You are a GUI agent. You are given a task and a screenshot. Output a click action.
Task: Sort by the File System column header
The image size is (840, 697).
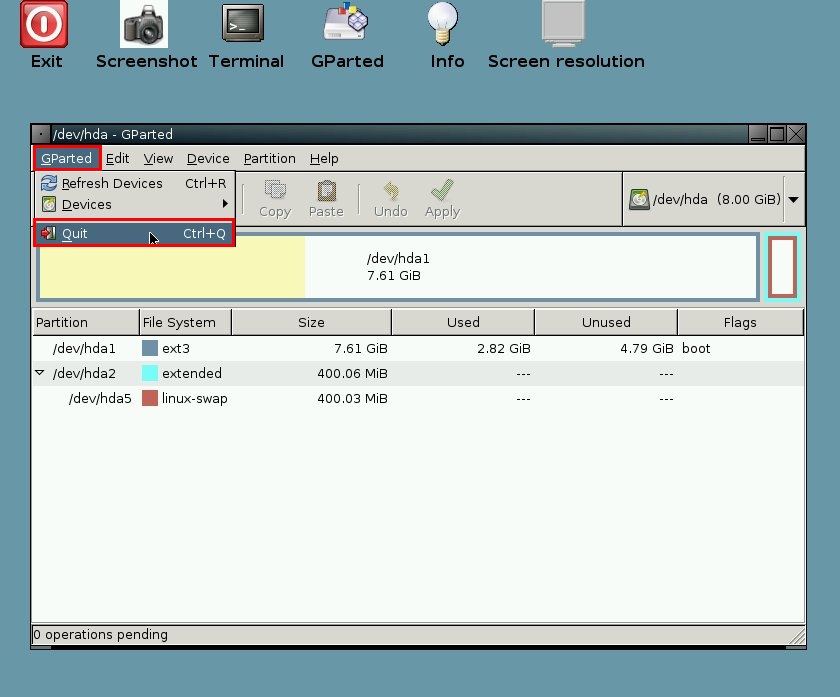[x=185, y=322]
